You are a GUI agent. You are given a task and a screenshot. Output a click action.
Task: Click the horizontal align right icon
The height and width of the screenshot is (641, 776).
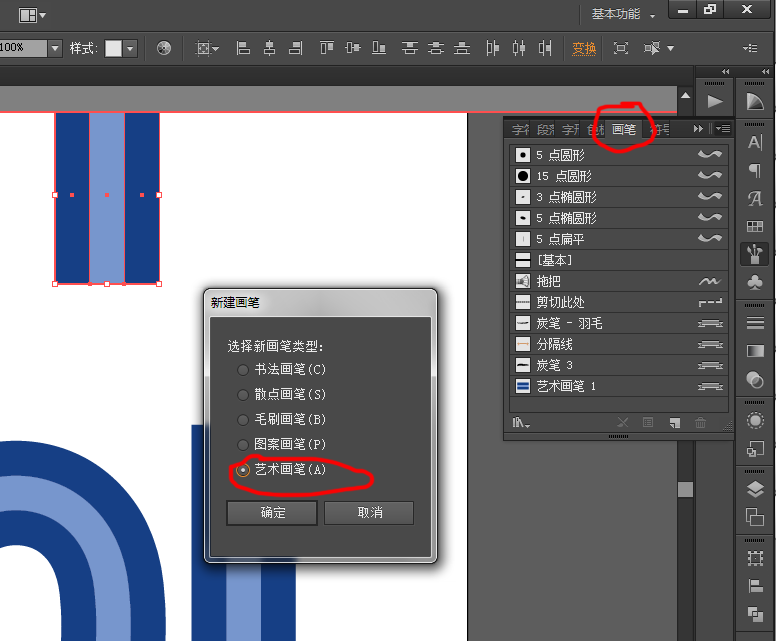(x=296, y=48)
